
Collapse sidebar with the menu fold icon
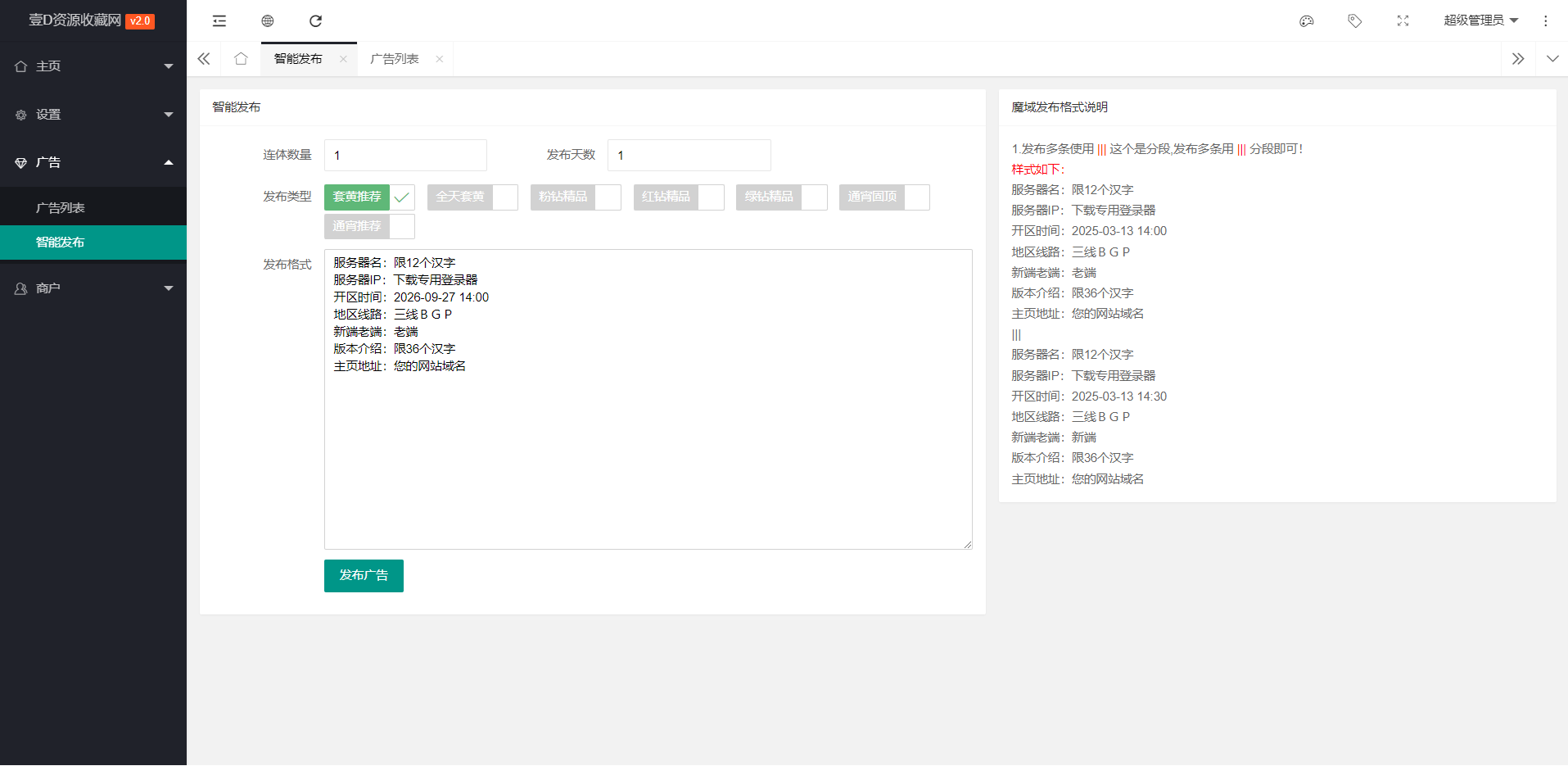(x=219, y=20)
